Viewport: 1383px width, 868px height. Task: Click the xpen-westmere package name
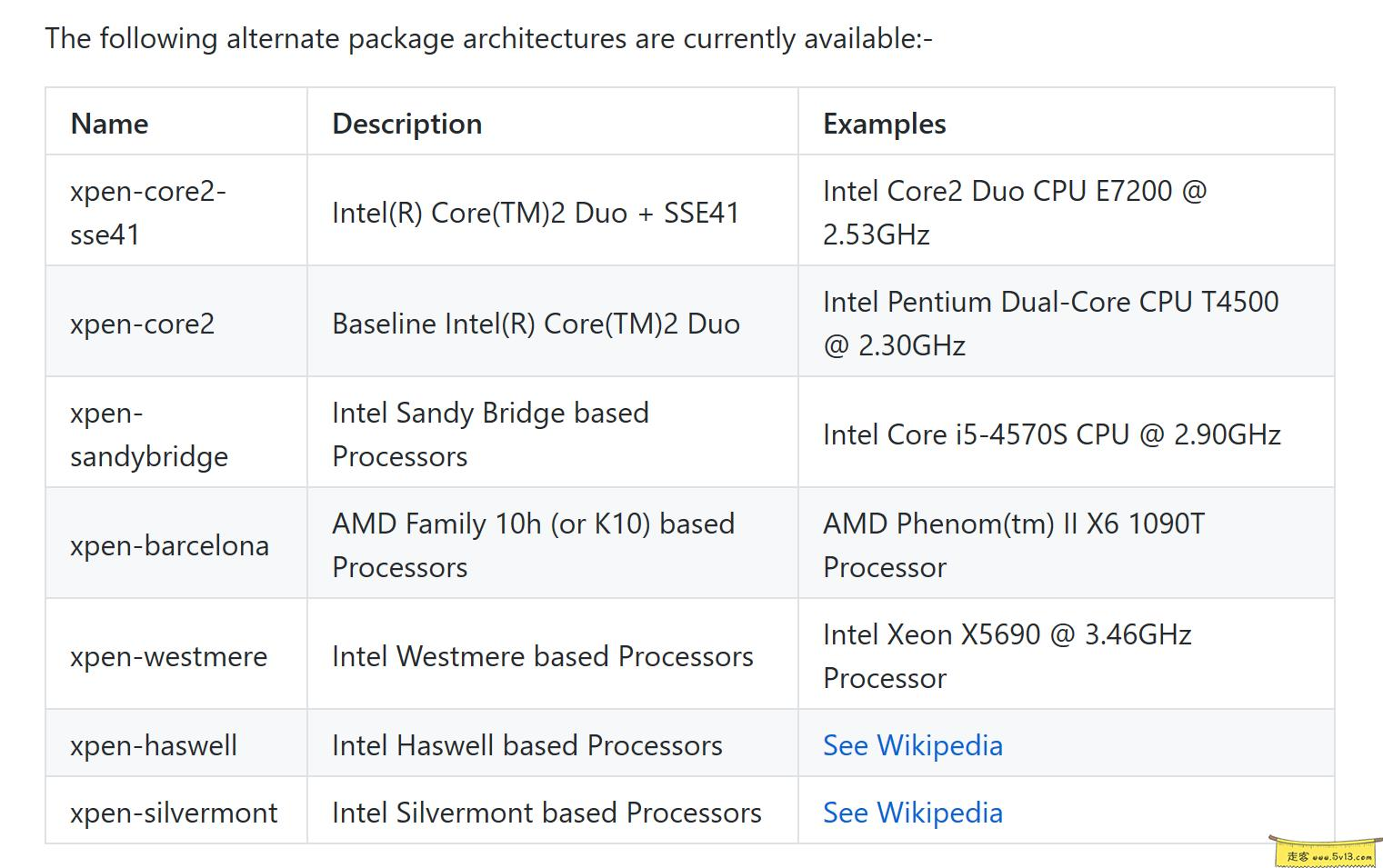(x=168, y=656)
